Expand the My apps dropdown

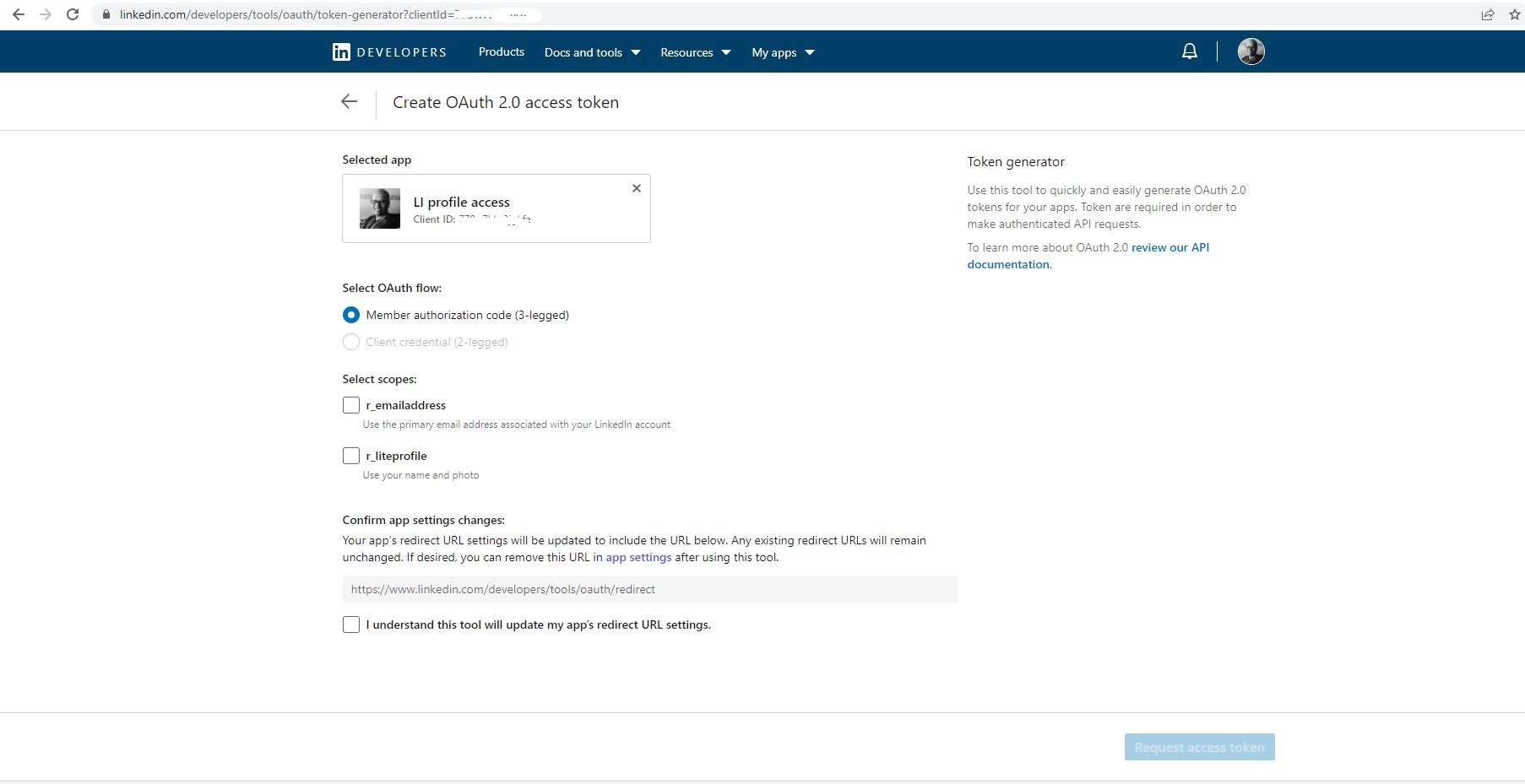coord(783,52)
